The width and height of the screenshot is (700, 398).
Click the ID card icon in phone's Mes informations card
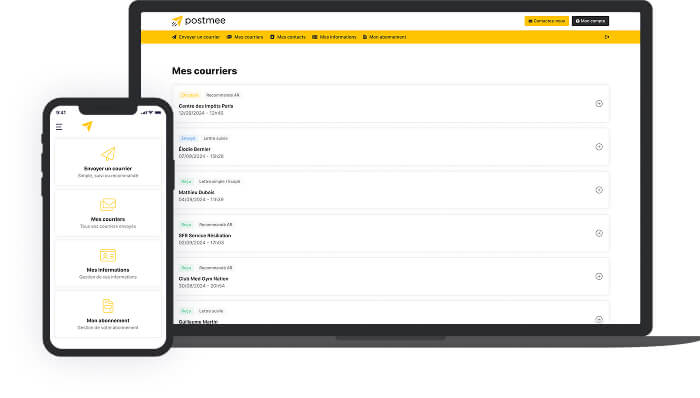[108, 255]
